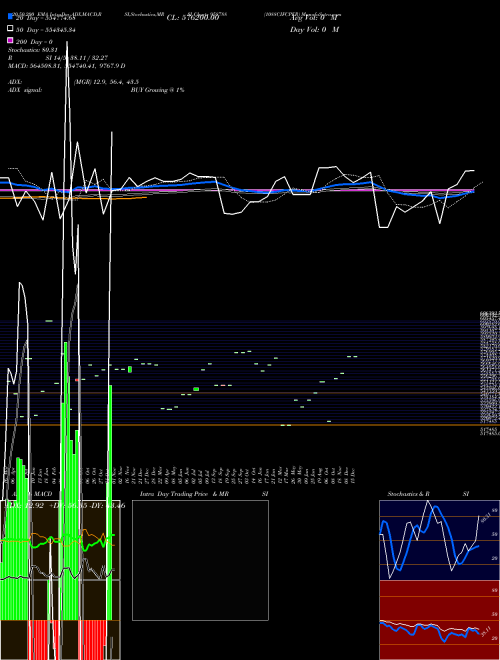
Task: Click the '200 Day - 0' legend text
Action: (x=34, y=42)
